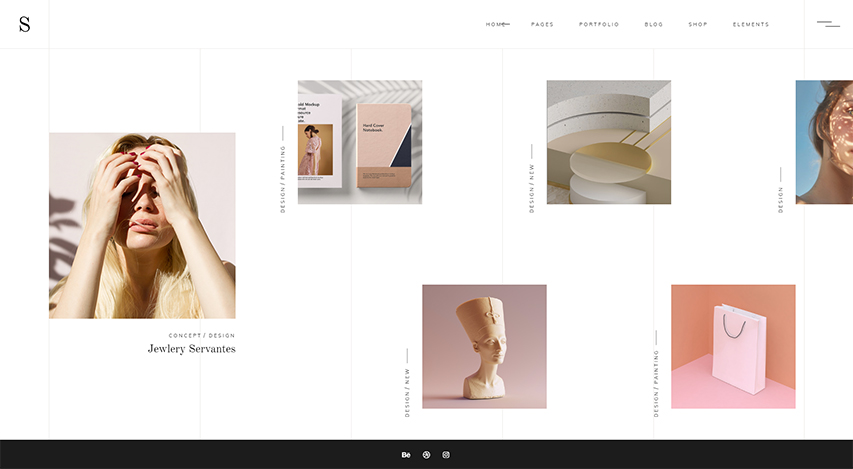Open the Behance social link
Viewport: 853px width, 469px height.
pyautogui.click(x=406, y=455)
